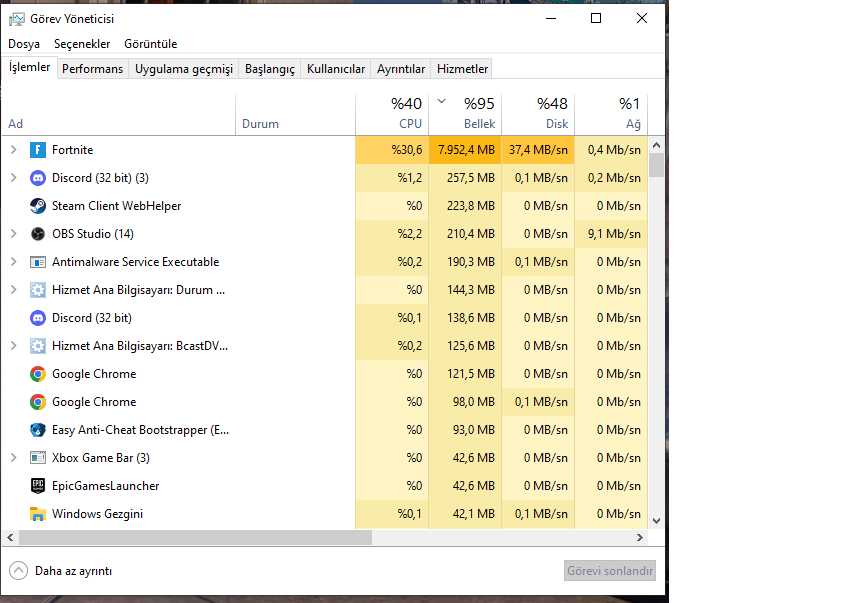The image size is (864, 603).
Task: Switch to the Hizmetler tab
Action: pyautogui.click(x=462, y=69)
